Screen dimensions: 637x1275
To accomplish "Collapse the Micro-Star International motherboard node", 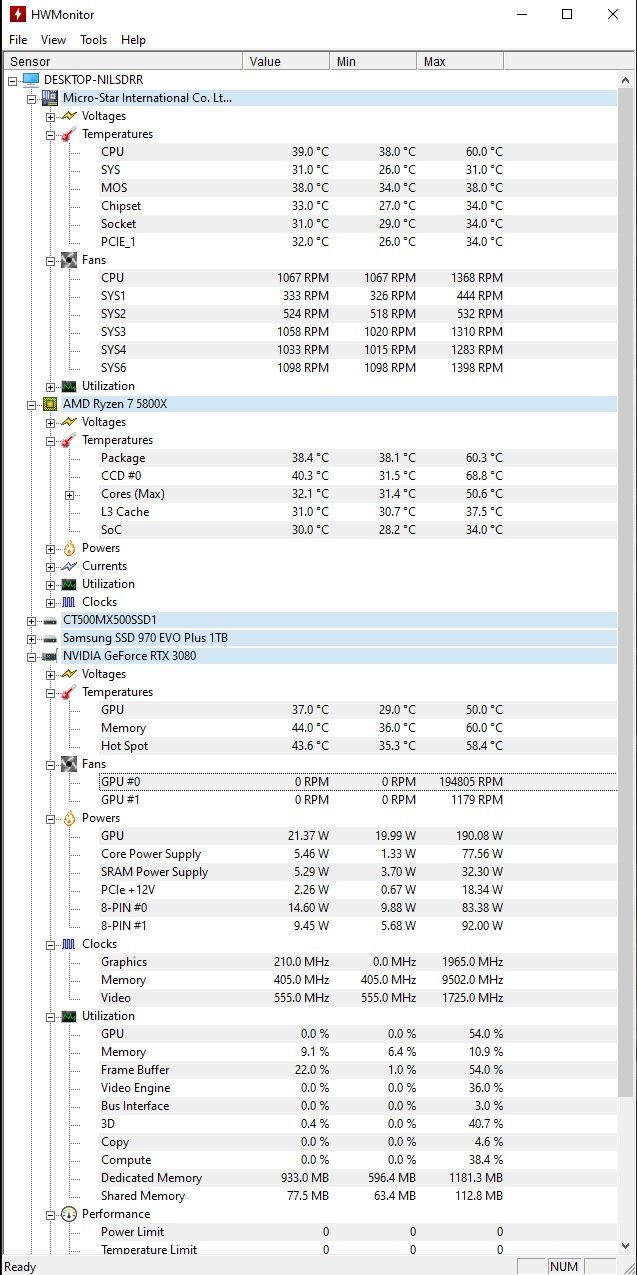I will click(x=31, y=98).
